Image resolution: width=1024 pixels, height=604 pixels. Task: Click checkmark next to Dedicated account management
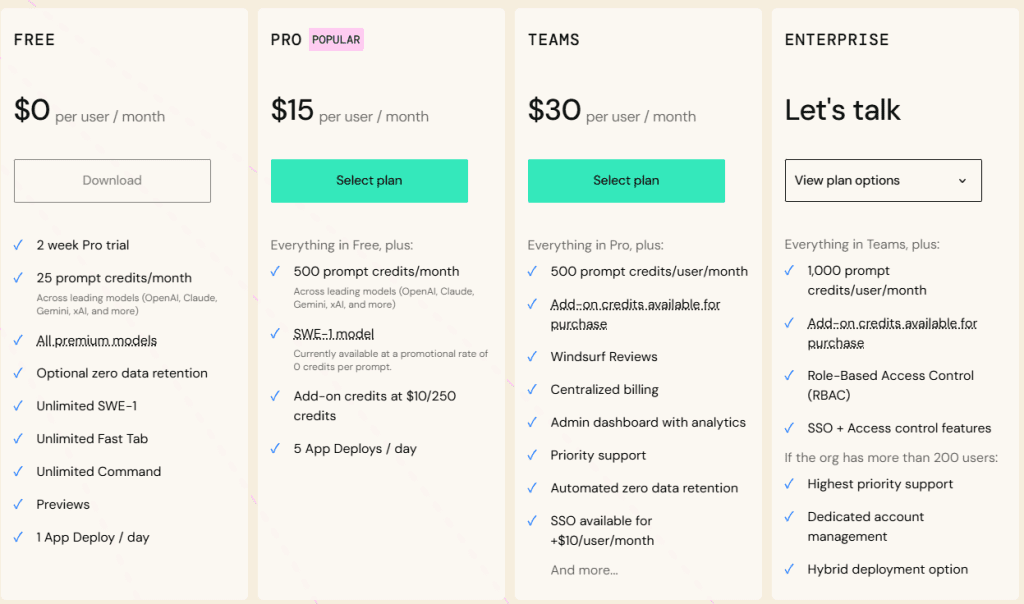[x=789, y=517]
